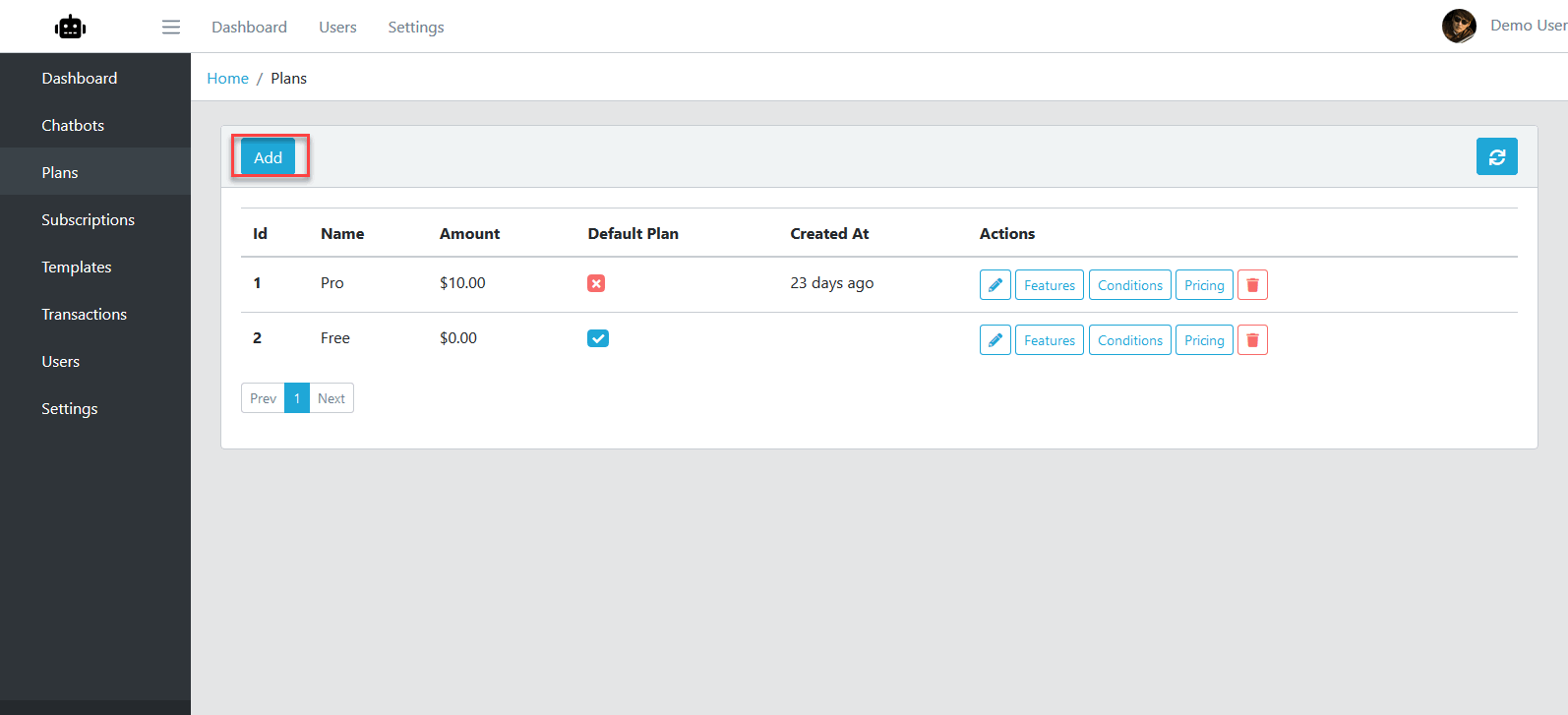Open Chatbots in the sidebar
This screenshot has width=1568, height=715.
coord(95,125)
